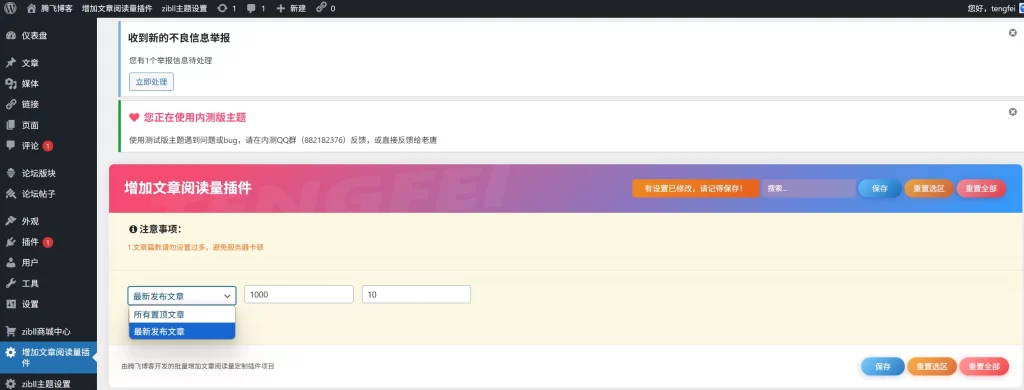Click bottom 保存 button
This screenshot has width=1024, height=390.
coord(882,366)
